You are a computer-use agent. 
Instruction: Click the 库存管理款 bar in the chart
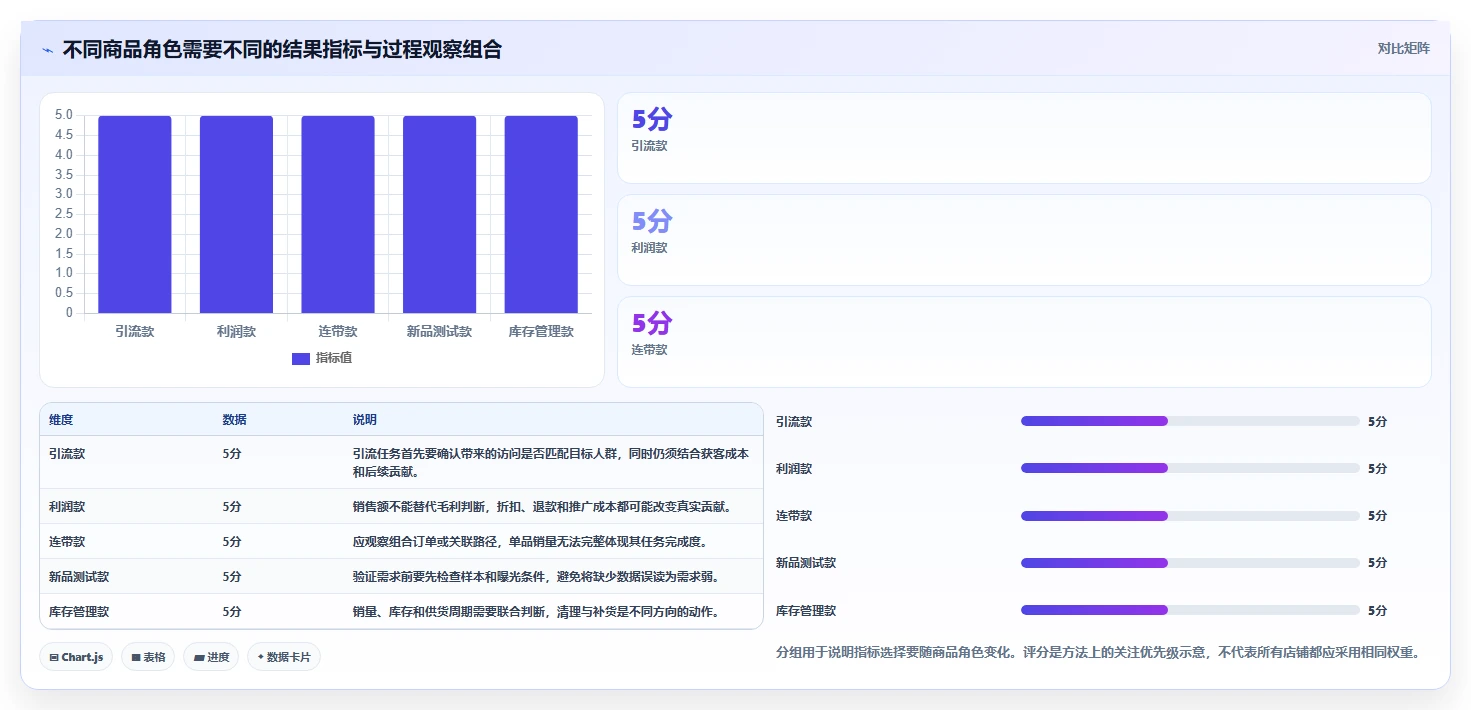(541, 214)
